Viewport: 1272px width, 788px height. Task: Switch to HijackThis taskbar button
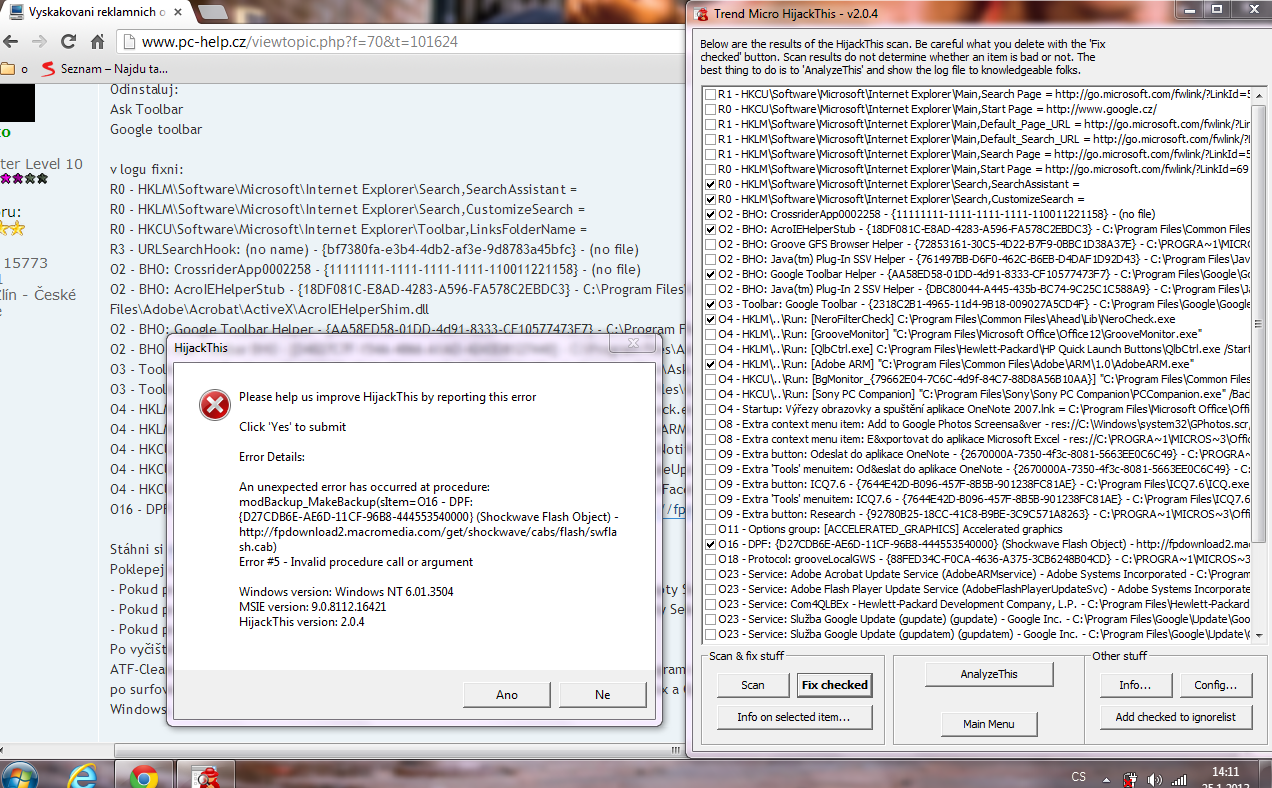[x=207, y=775]
